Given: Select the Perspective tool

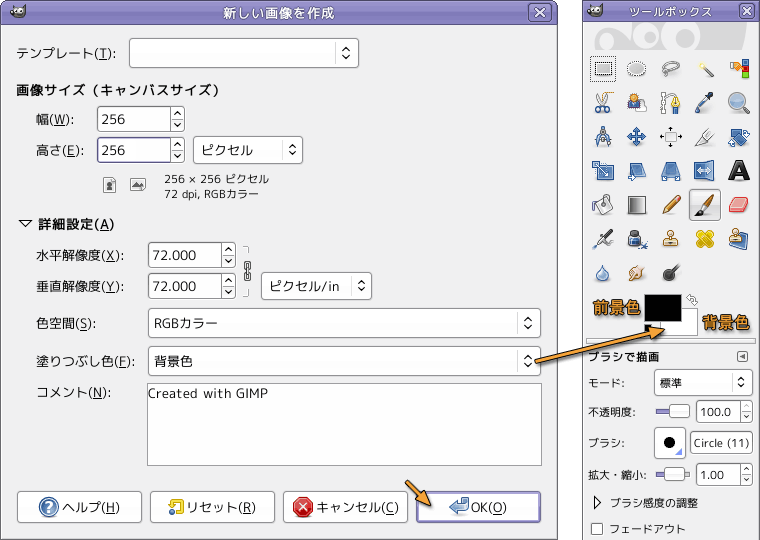Looking at the screenshot, I should click(x=670, y=171).
